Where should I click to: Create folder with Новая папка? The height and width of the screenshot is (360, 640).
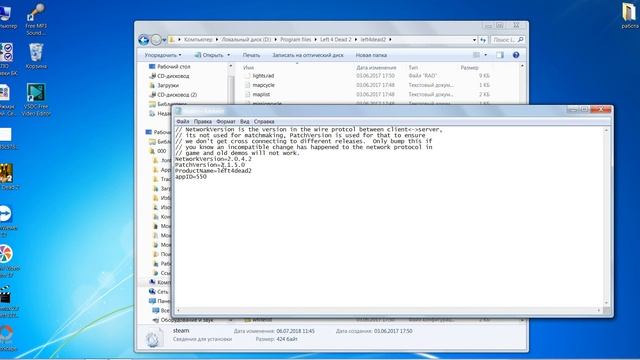371,55
